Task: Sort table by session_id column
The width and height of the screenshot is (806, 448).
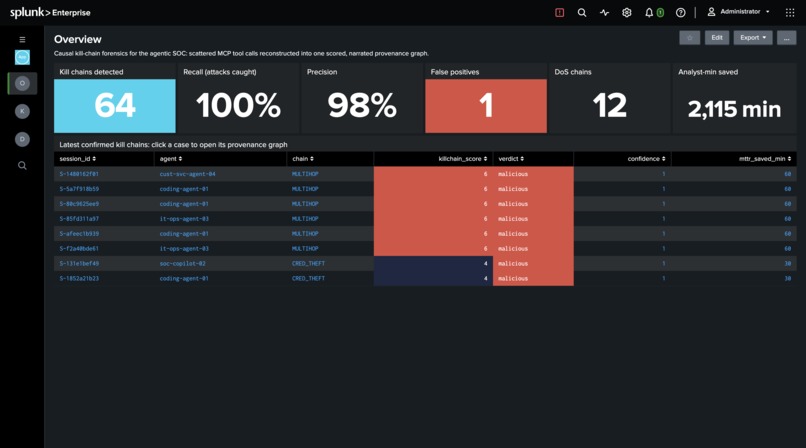Action: coord(78,159)
